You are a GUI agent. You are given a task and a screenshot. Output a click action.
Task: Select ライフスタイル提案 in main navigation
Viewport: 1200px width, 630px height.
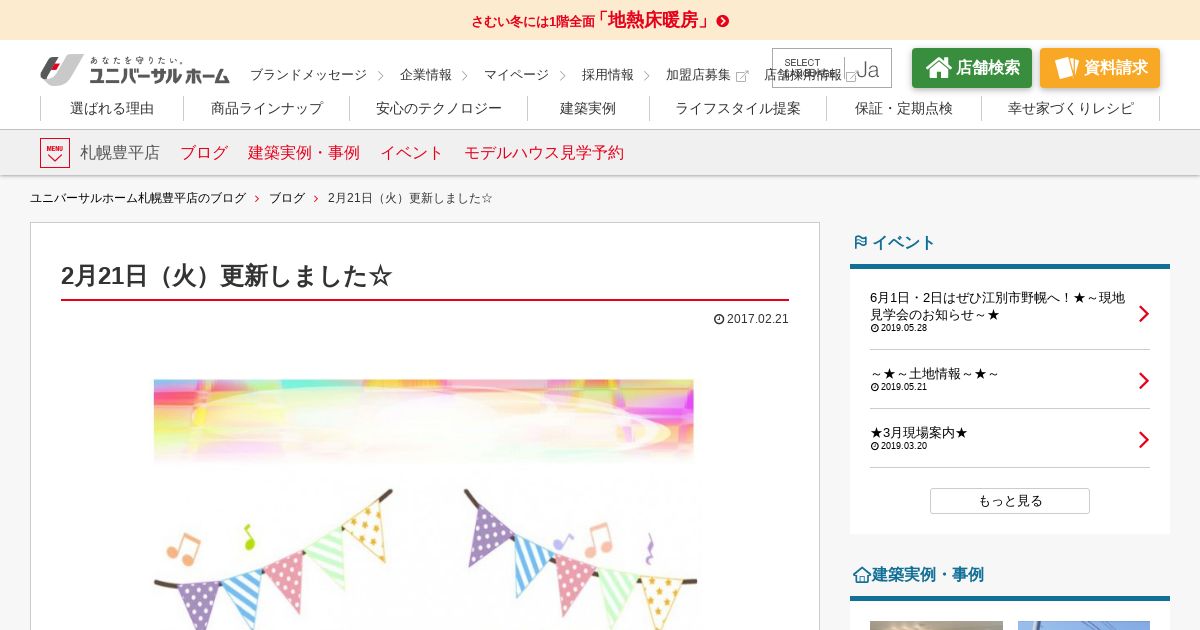pyautogui.click(x=738, y=109)
